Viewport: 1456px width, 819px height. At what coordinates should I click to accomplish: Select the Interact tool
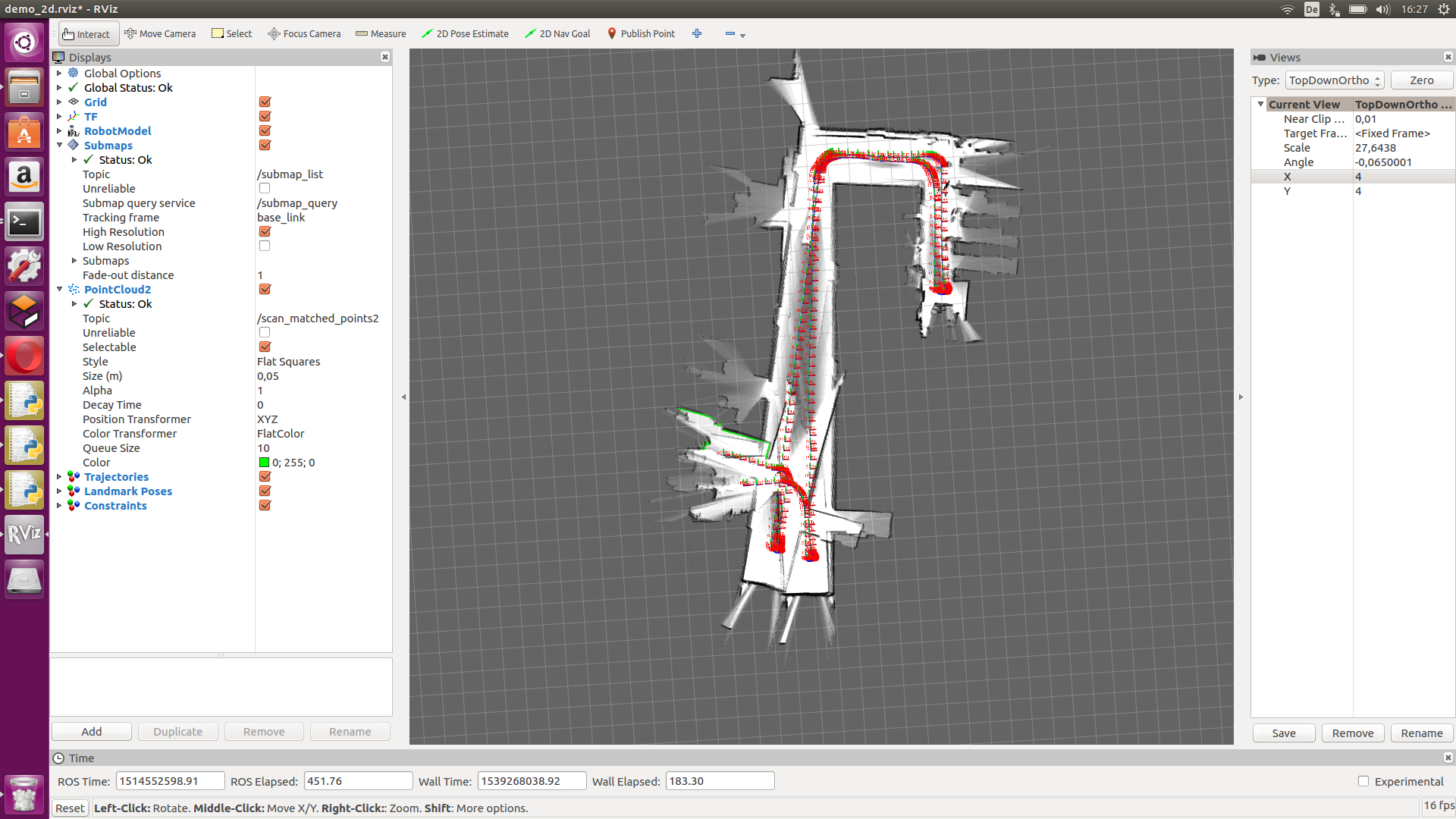click(x=88, y=34)
